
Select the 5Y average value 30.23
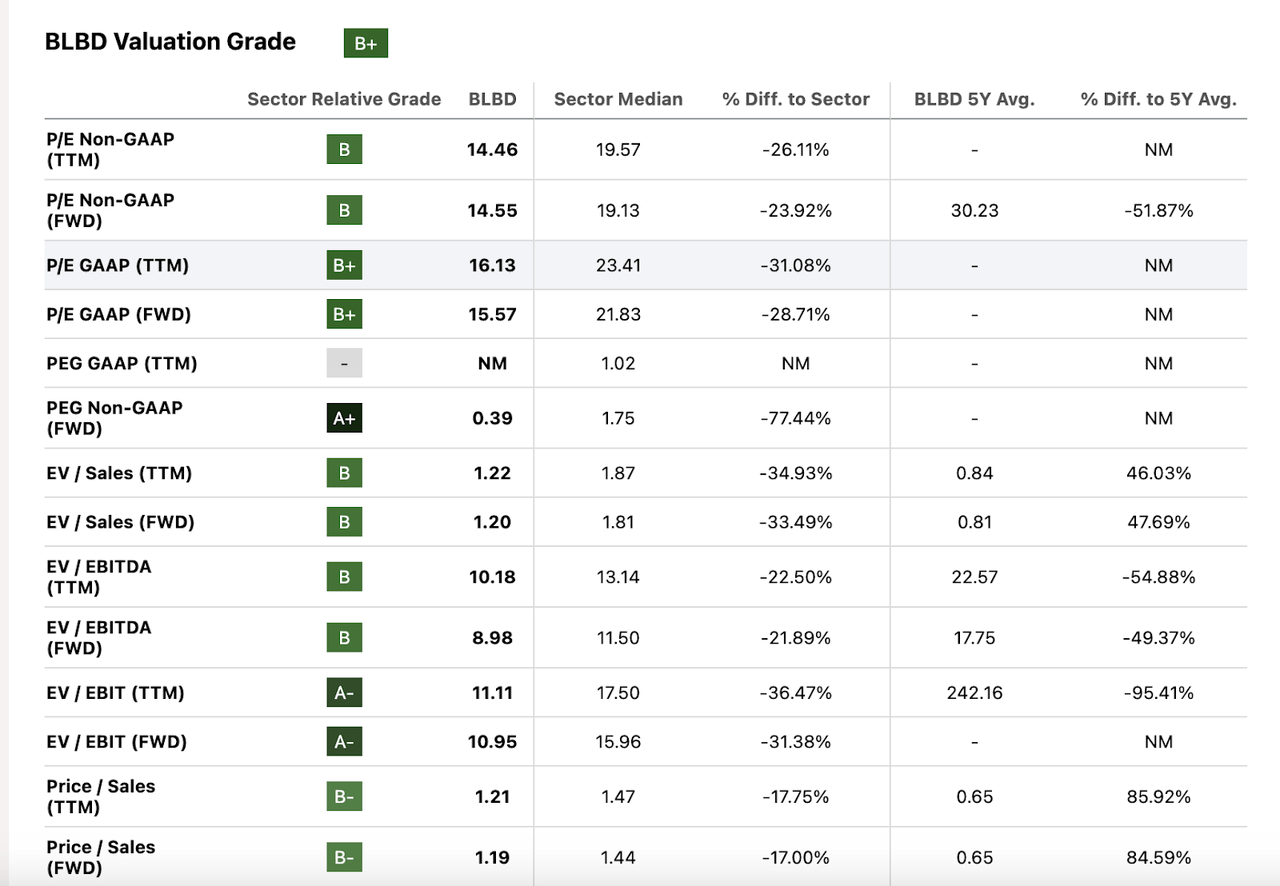[x=974, y=211]
